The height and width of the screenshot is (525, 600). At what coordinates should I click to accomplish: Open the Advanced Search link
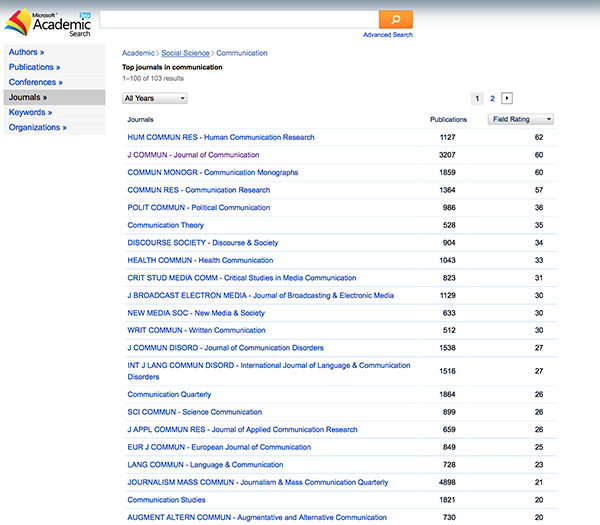tap(388, 35)
